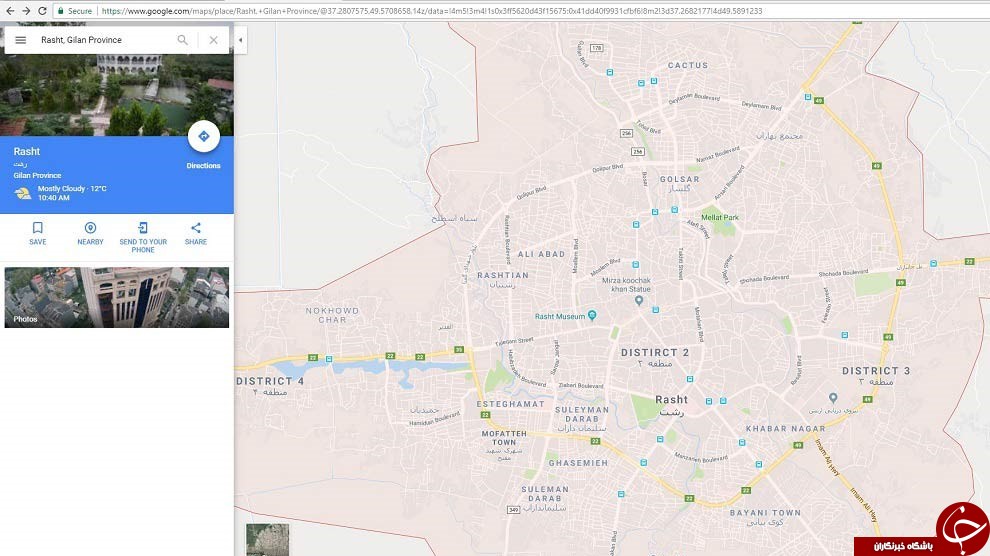This screenshot has width=990, height=556.
Task: Click the search field with Rasht, Gilan Province
Action: tap(104, 40)
